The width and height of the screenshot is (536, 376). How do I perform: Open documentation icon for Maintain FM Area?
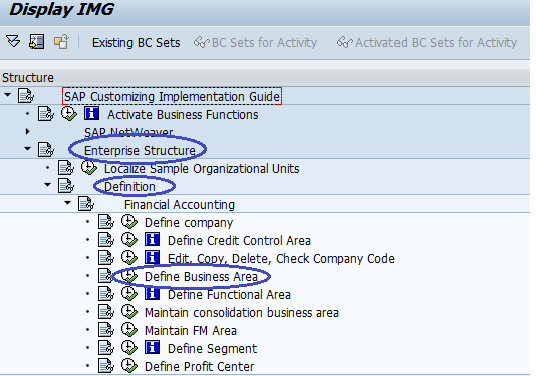pos(106,330)
